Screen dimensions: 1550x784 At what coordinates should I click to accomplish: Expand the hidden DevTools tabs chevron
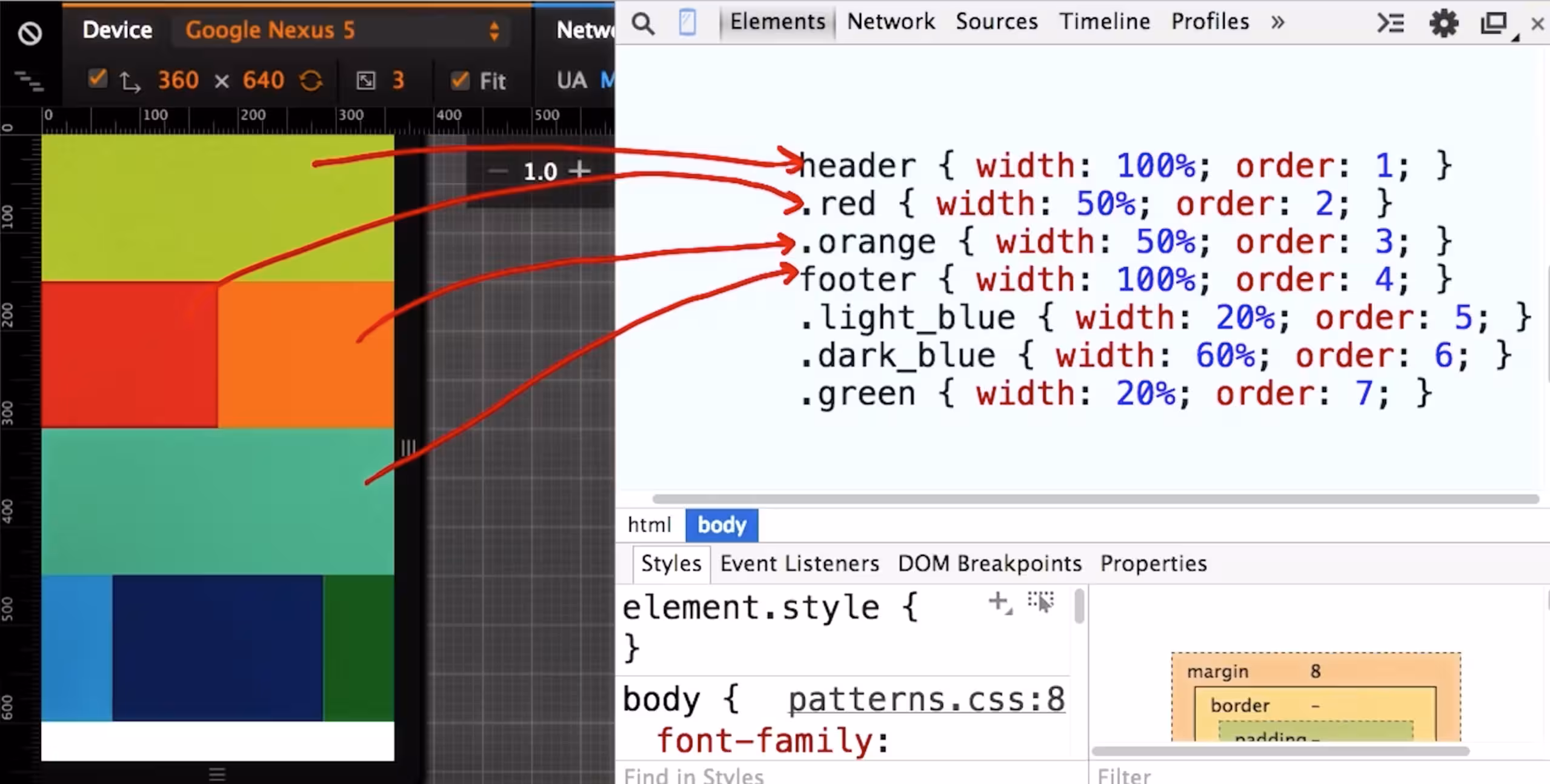tap(1277, 22)
